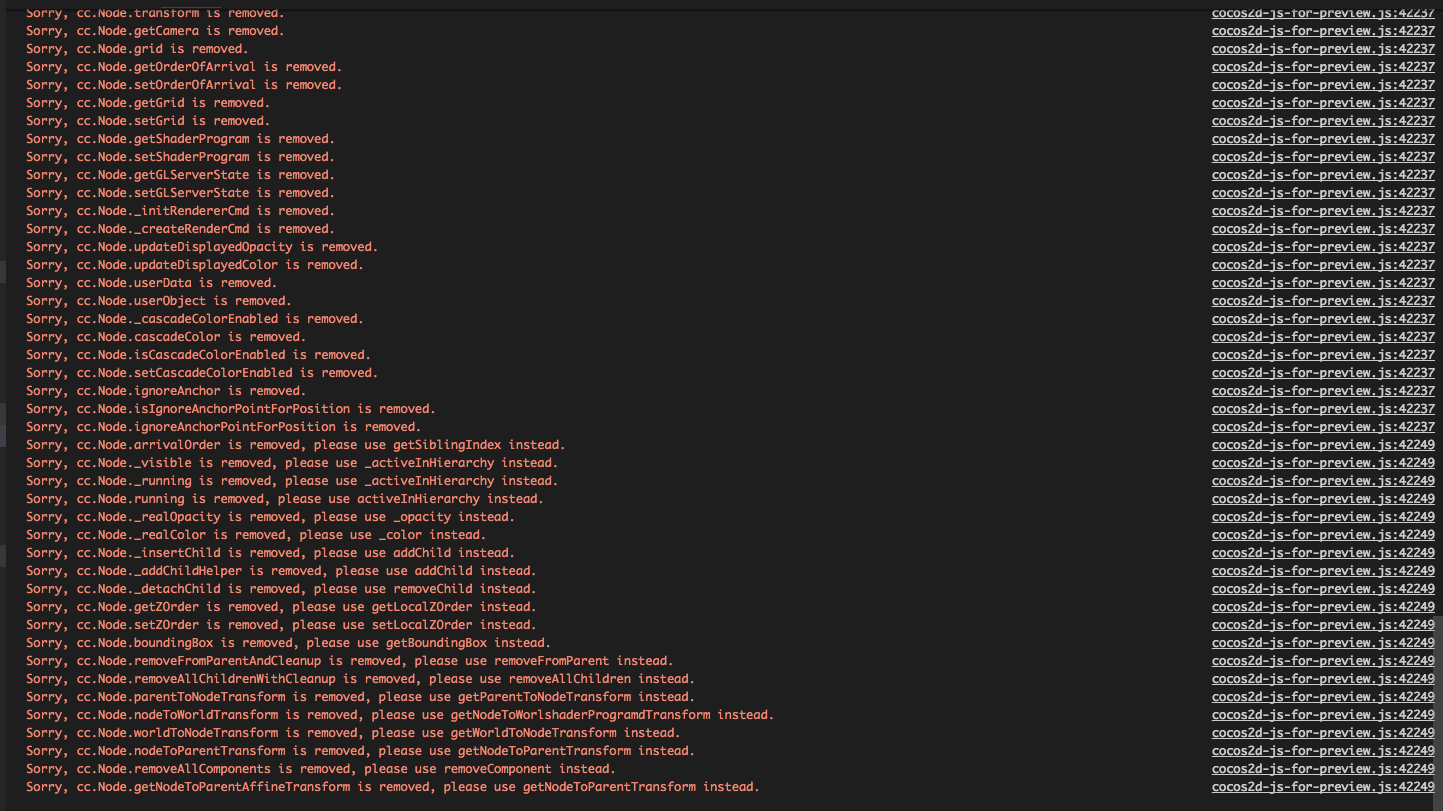This screenshot has width=1443, height=811.
Task: Click the cc.Node.setOrderOfArrival removed log message
Action: [183, 85]
